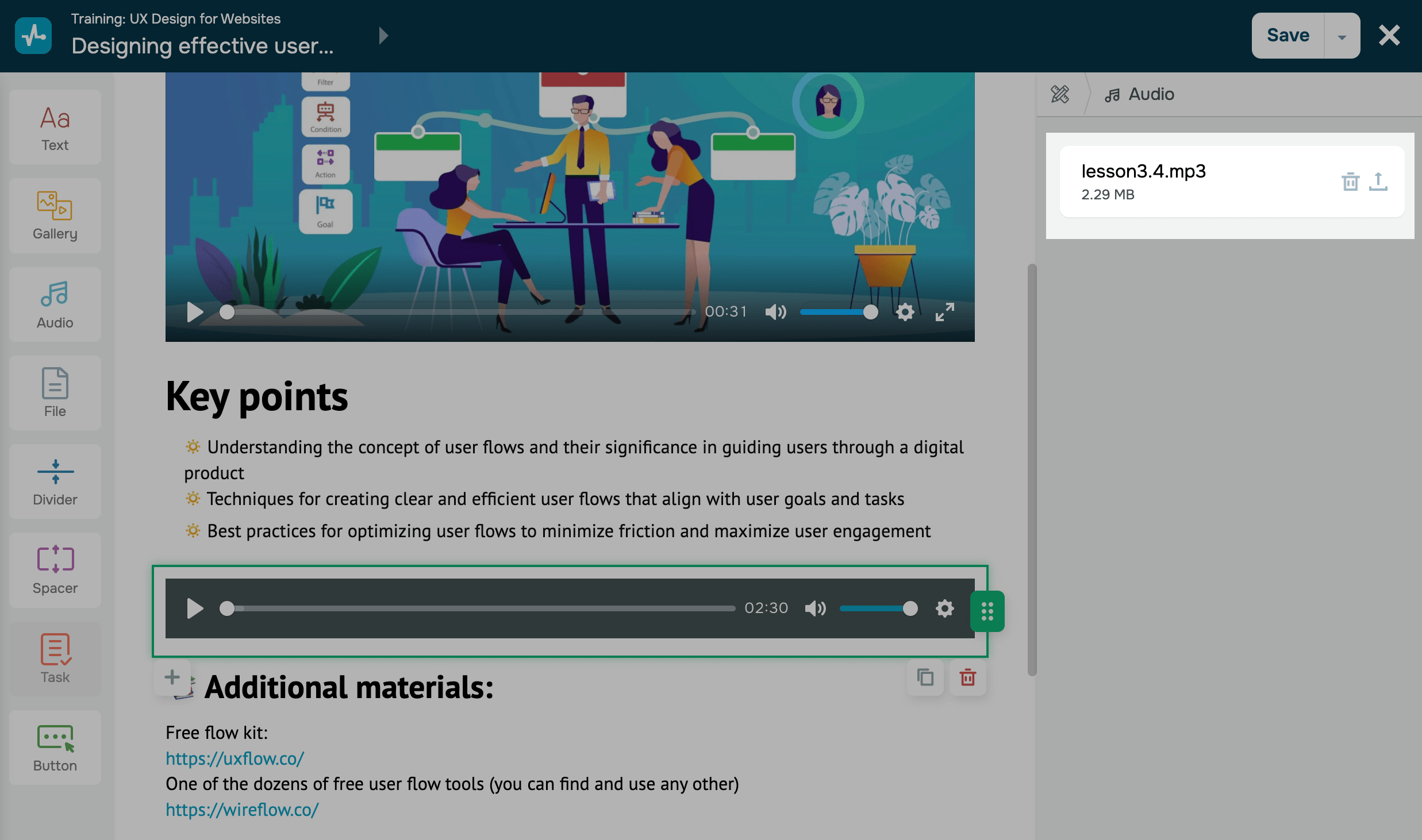1422x840 pixels.
Task: Select the Audio breadcrumb tab
Action: (1140, 94)
